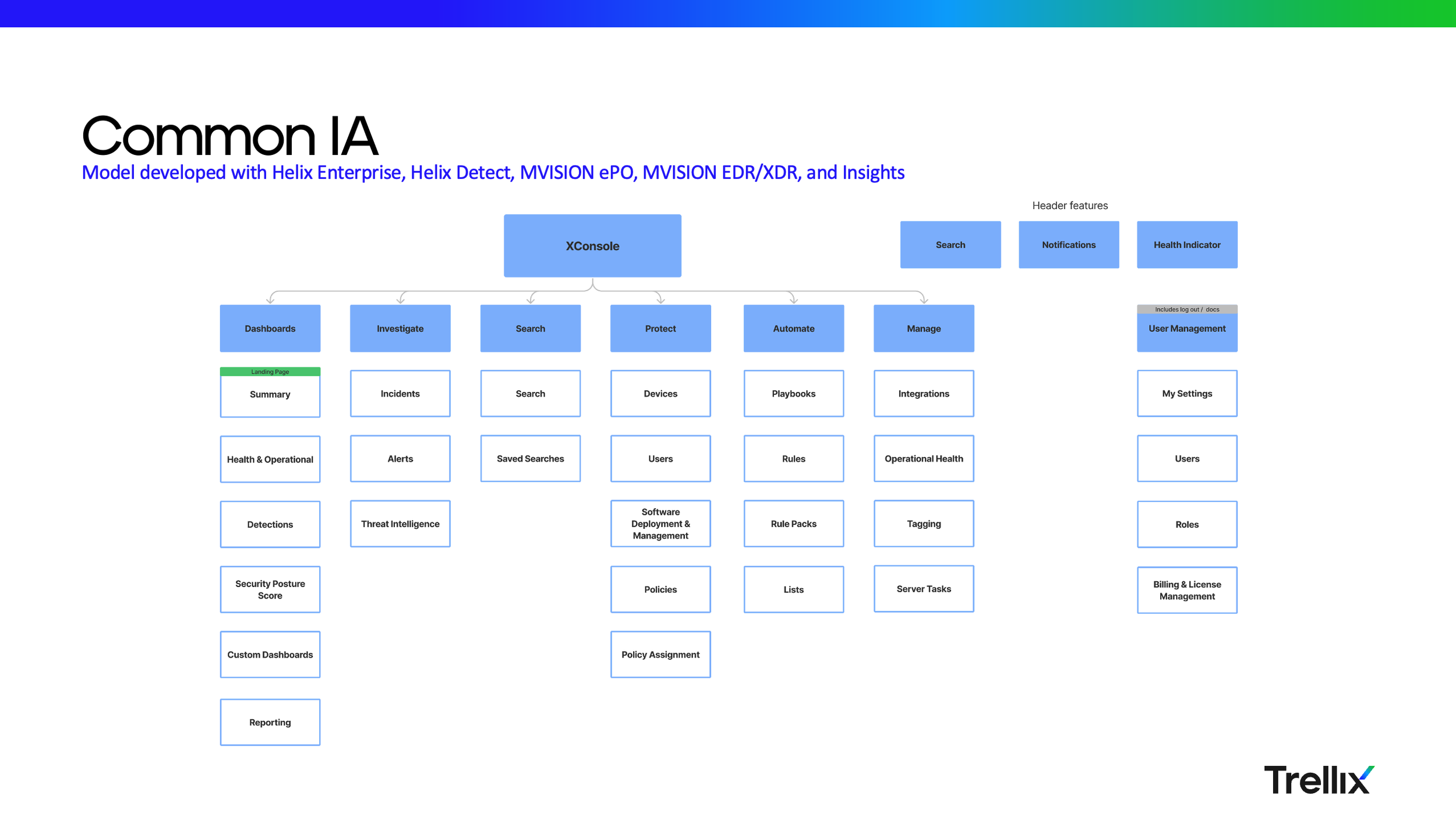Select the Rule Packs box
The image size is (1456, 820).
(x=793, y=524)
